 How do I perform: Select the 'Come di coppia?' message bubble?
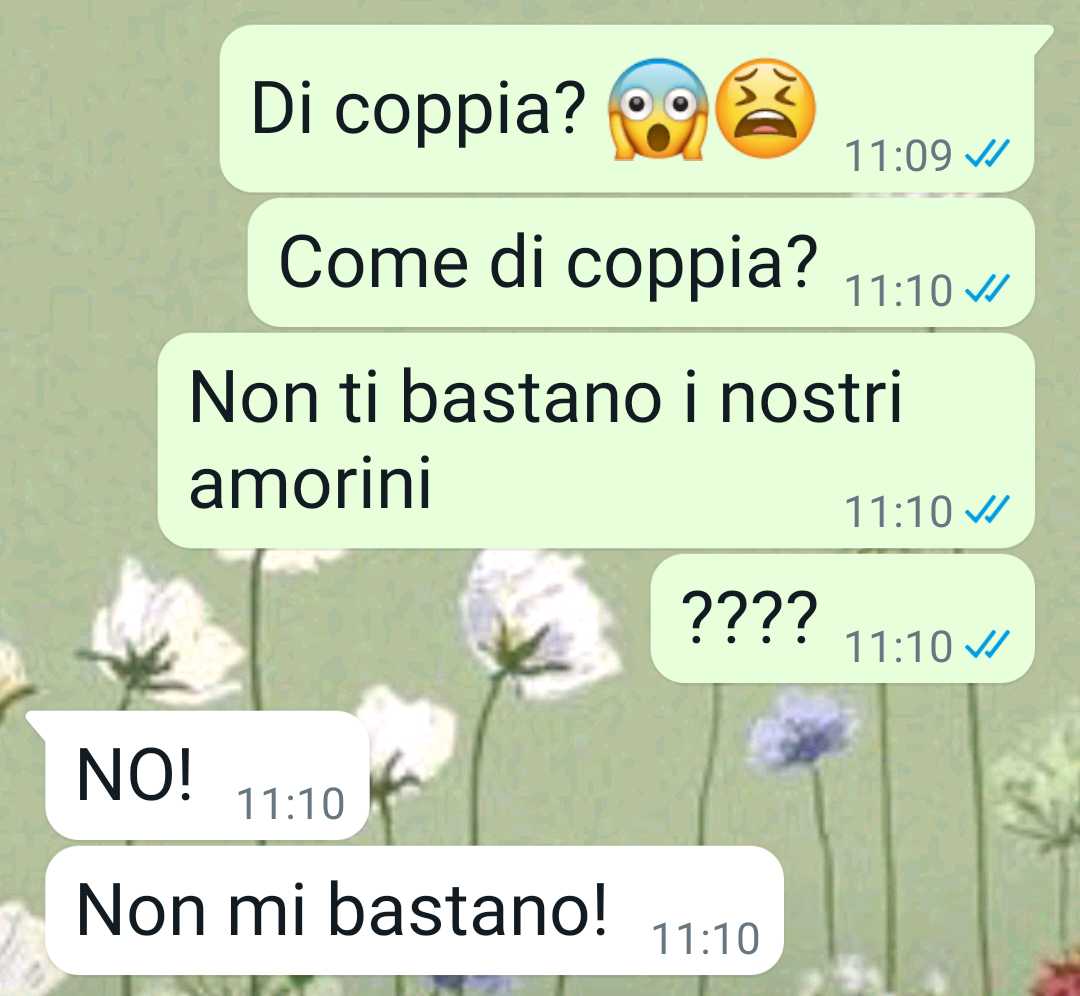click(641, 262)
